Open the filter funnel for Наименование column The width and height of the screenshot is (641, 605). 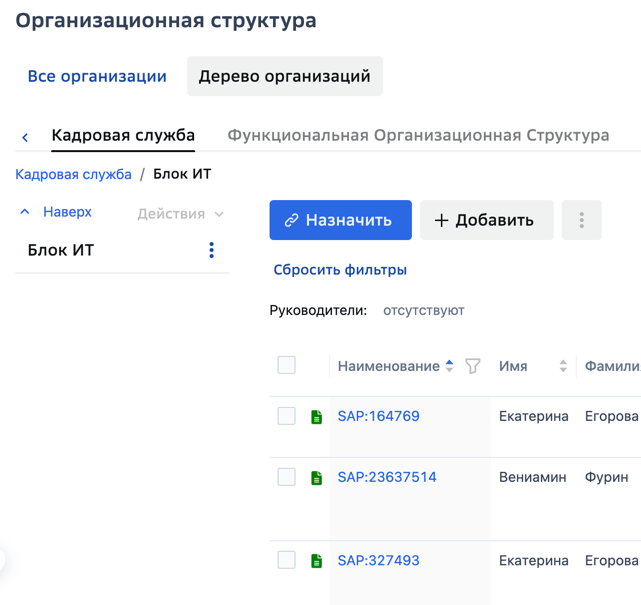click(x=473, y=366)
